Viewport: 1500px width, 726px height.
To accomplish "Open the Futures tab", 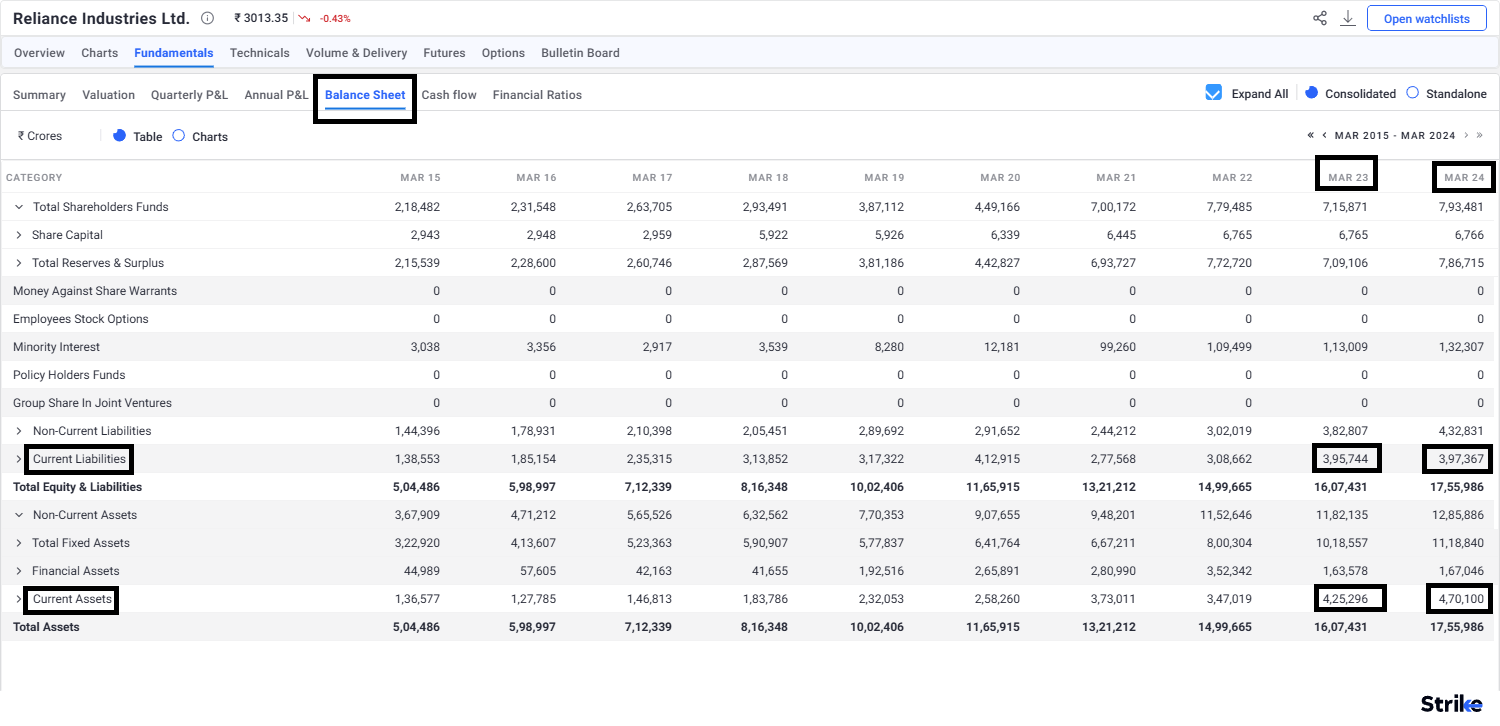I will (444, 53).
